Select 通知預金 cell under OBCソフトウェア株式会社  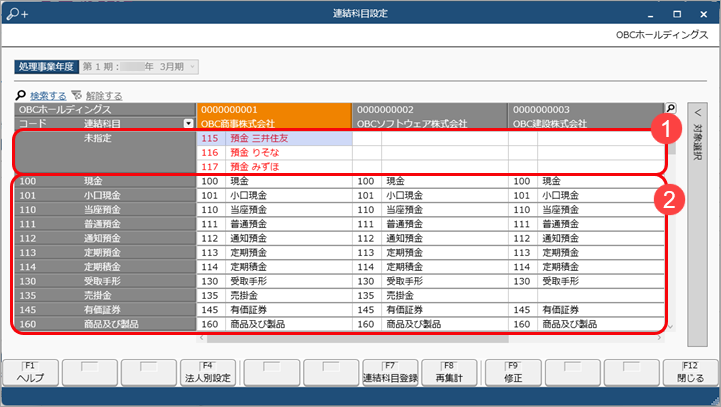[x=445, y=238]
